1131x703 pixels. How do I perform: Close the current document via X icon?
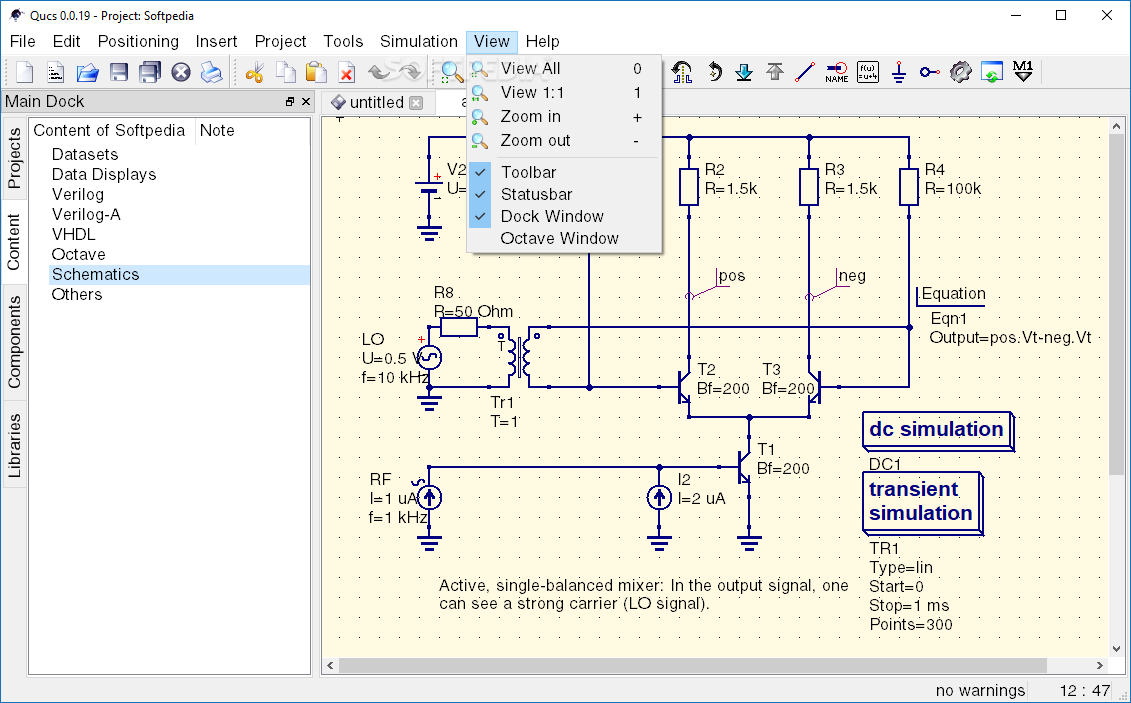pyautogui.click(x=181, y=72)
